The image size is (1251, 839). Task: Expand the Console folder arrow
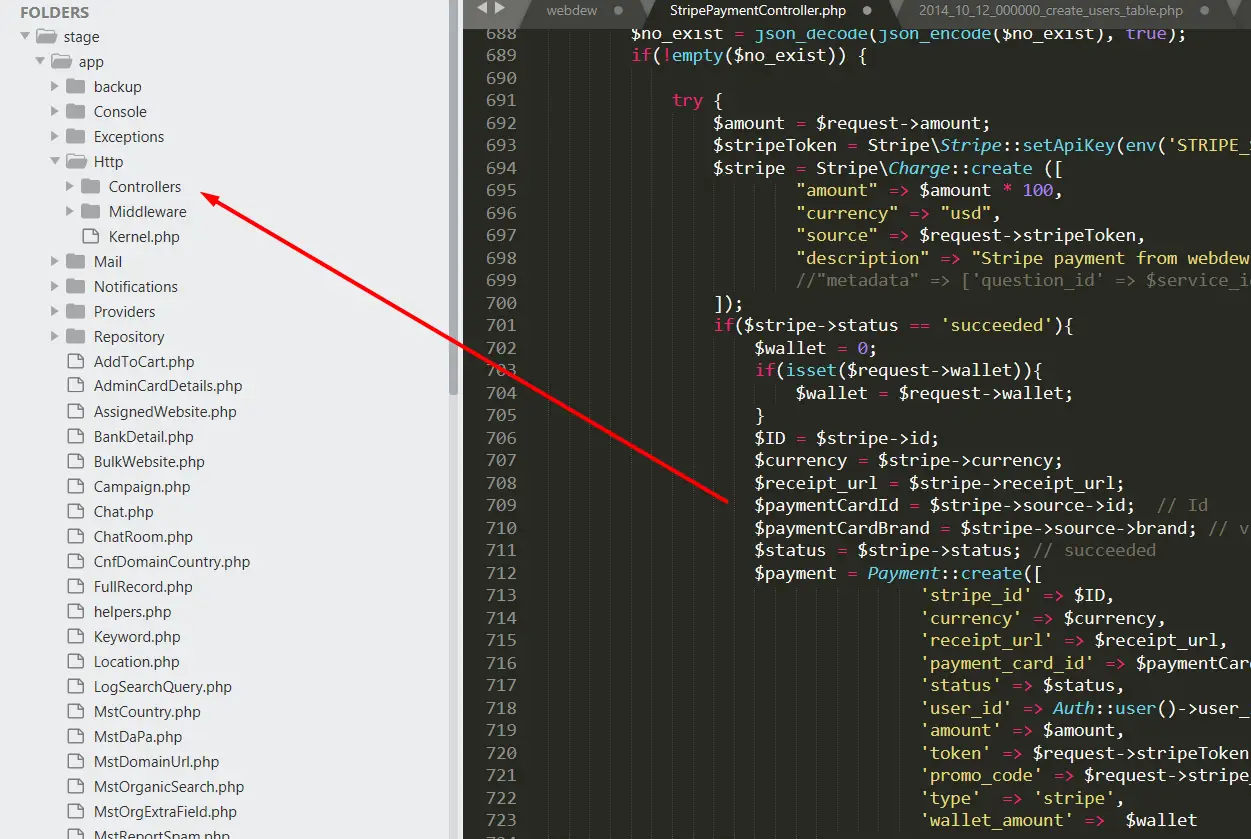coord(55,112)
